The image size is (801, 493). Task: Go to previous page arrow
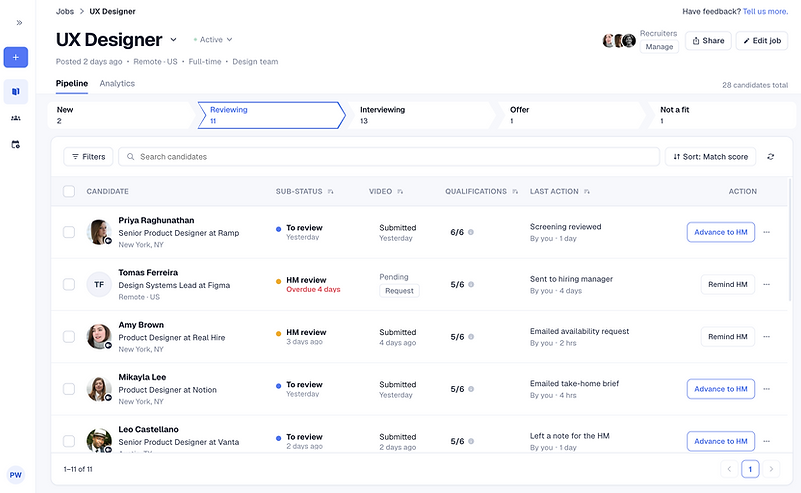point(729,469)
